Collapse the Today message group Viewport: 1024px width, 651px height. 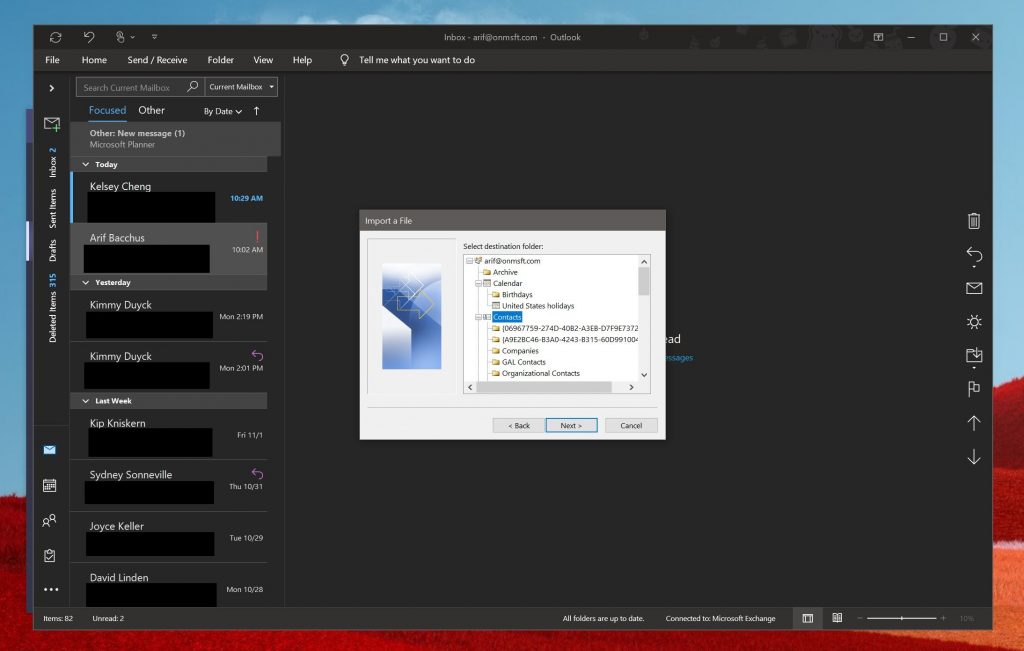(x=86, y=164)
